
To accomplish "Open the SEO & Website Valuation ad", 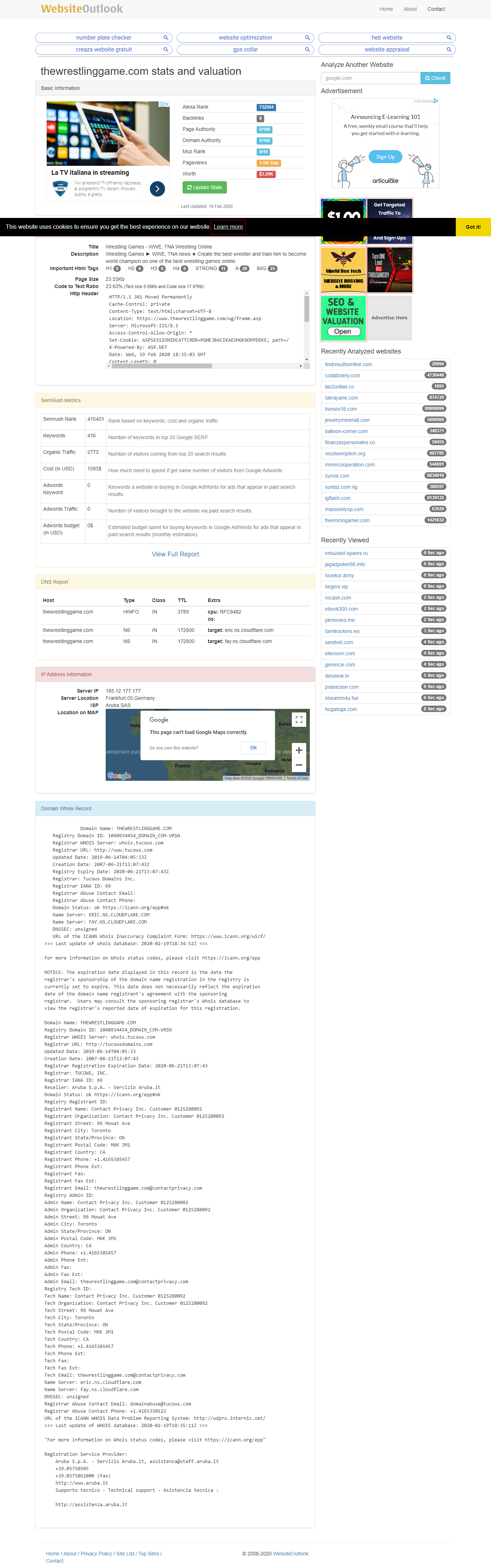I will pos(343,318).
